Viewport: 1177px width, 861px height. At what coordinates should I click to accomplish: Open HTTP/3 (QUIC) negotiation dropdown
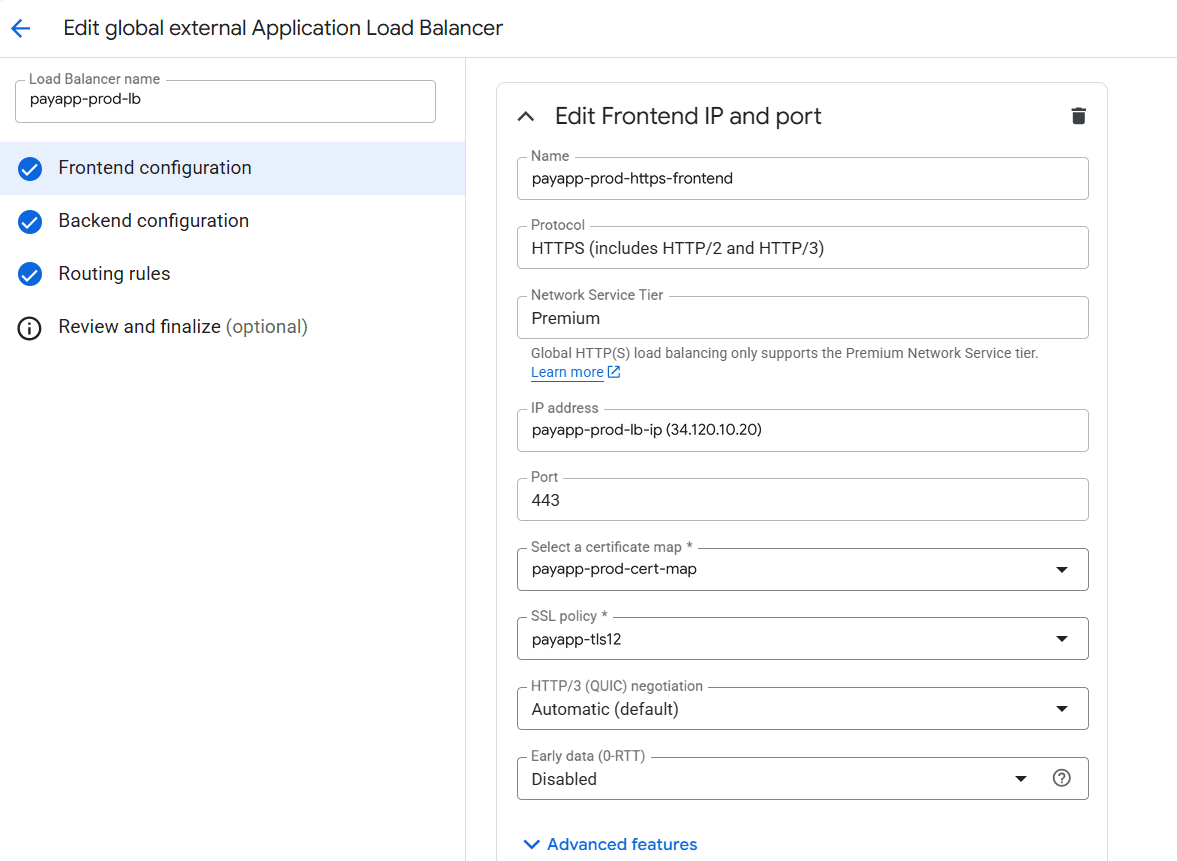coord(802,709)
